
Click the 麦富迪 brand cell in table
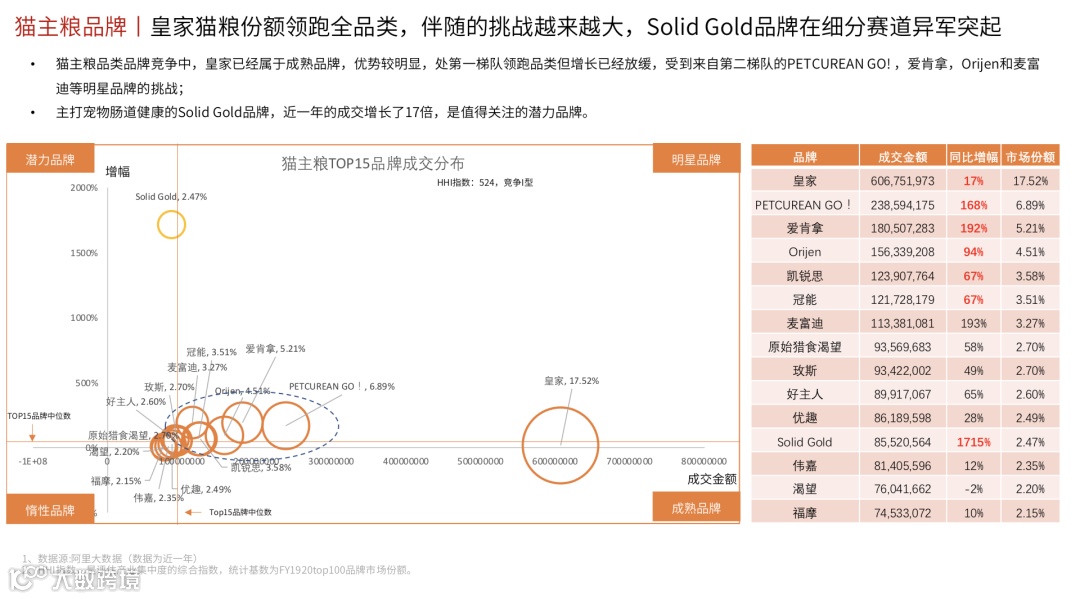point(804,323)
